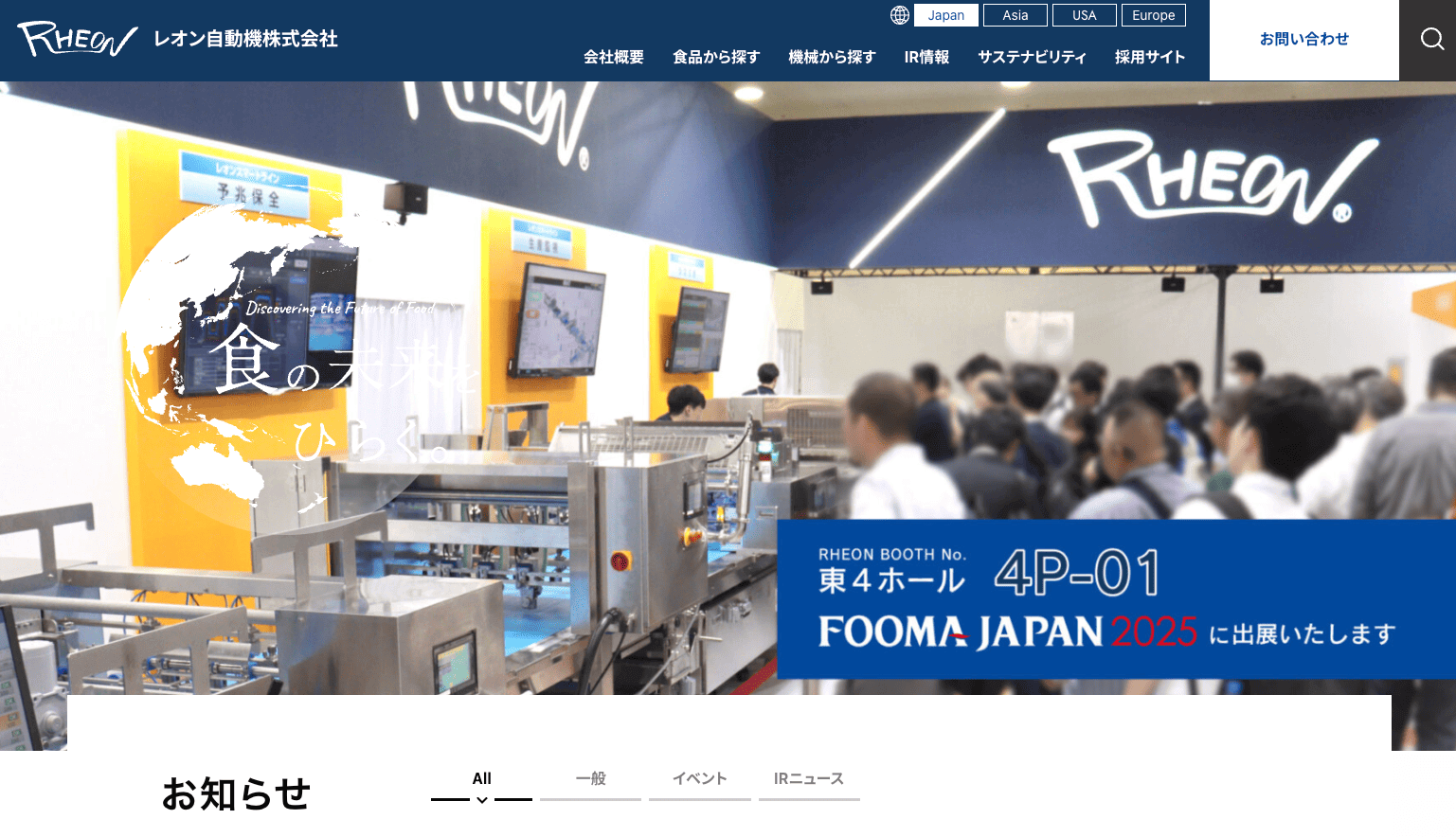Open the IR情報 menu
The width and height of the screenshot is (1456, 837).
pos(926,57)
